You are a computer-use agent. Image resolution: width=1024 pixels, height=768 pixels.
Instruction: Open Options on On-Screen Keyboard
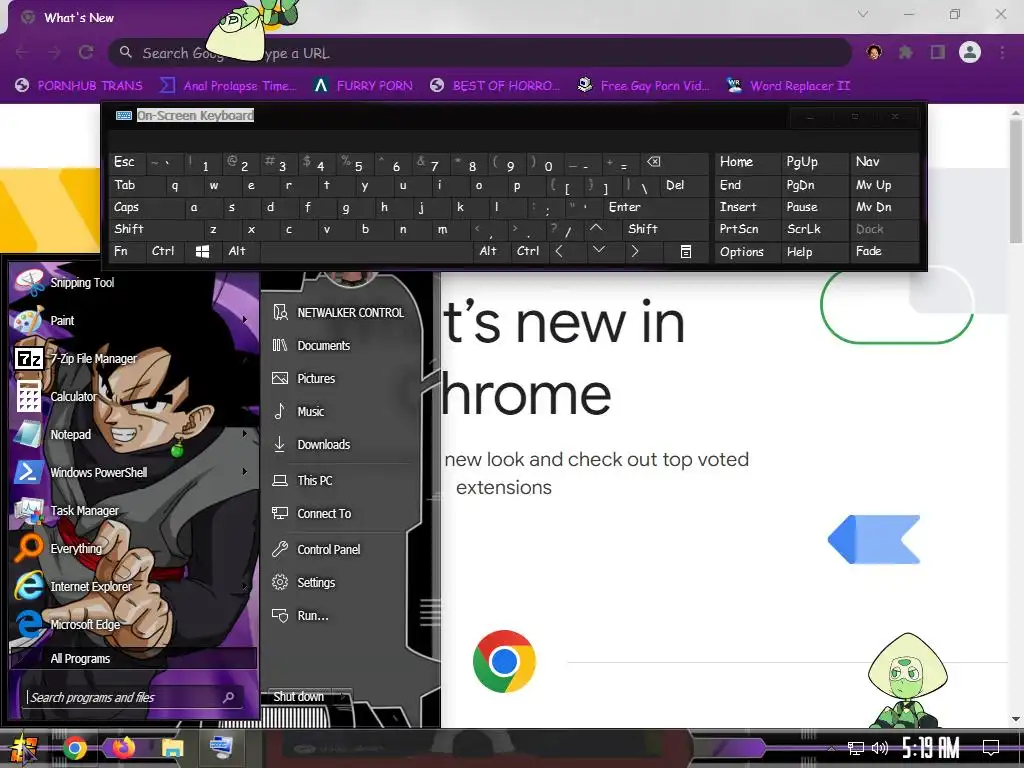coord(747,251)
